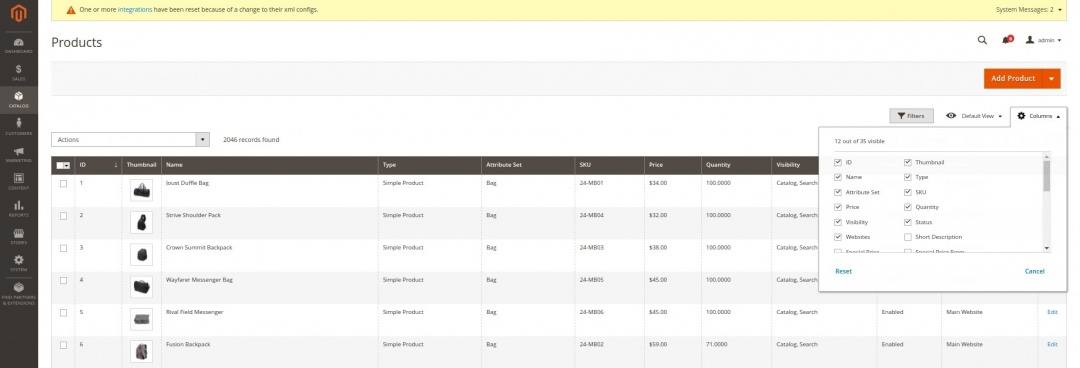Open the select-all checkbox dropdown in header
Screen dimensions: 1080x368
(63, 165)
